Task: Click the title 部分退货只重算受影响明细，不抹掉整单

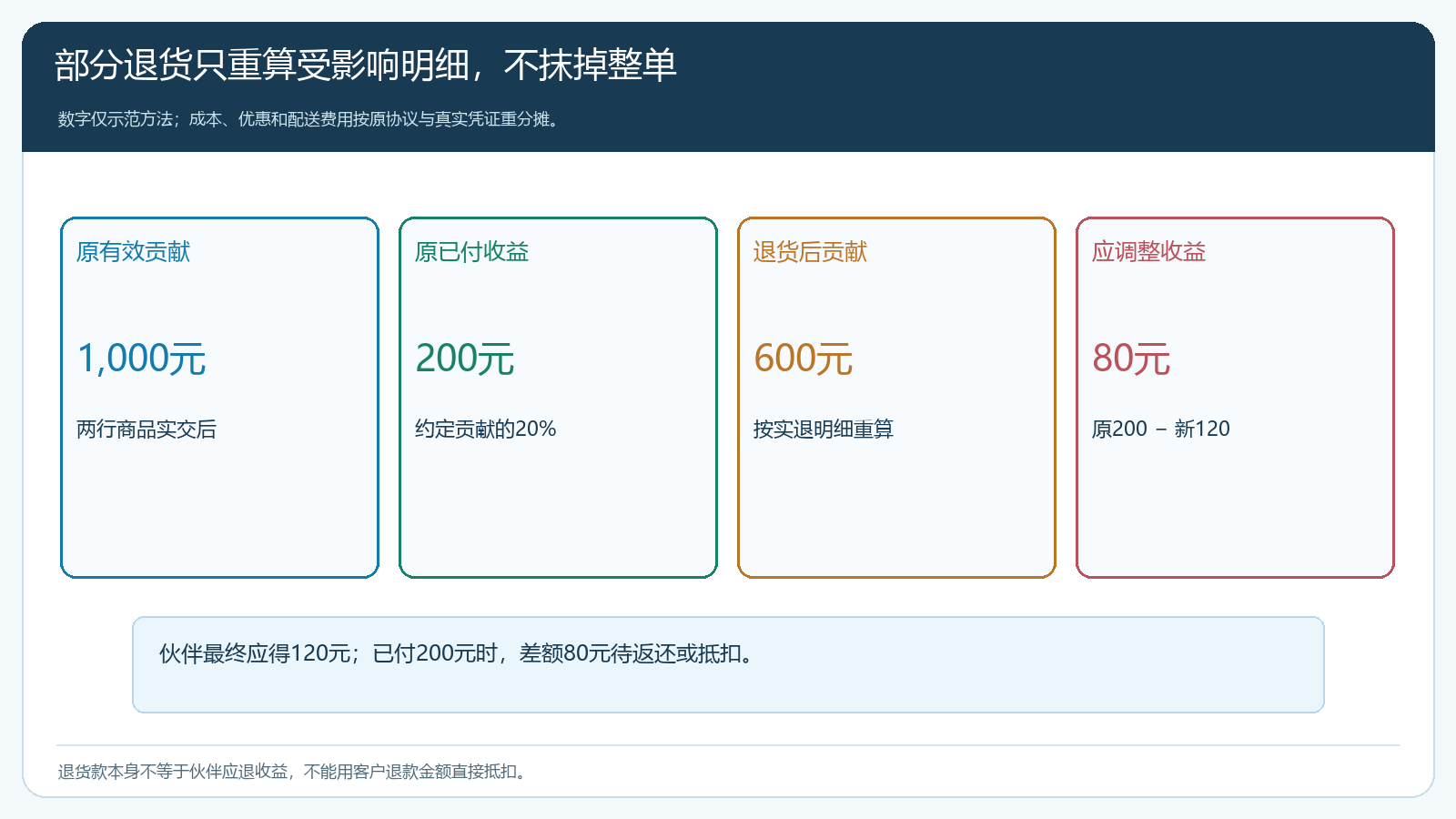Action: [366, 66]
